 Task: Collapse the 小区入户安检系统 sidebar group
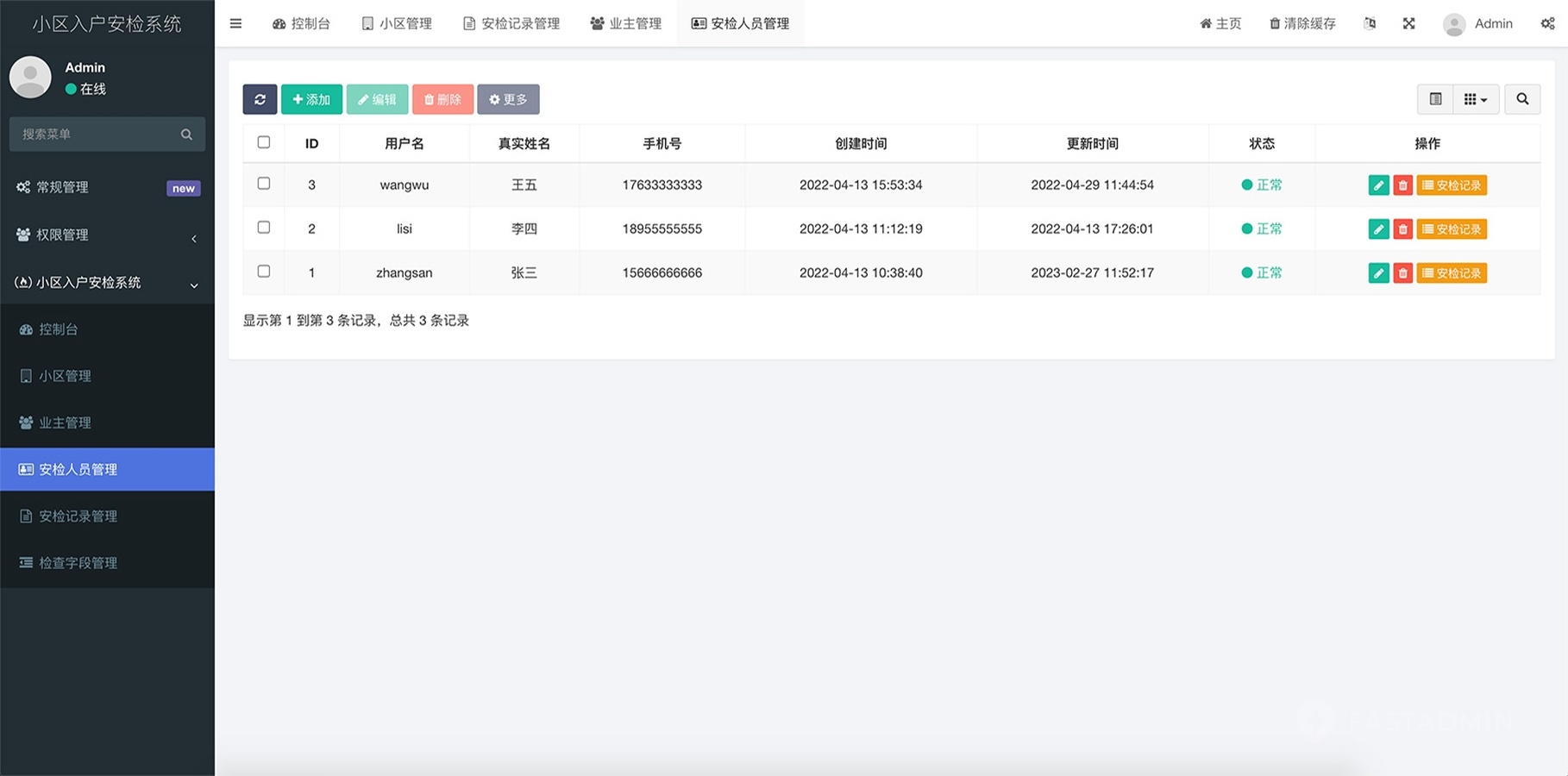pos(107,282)
